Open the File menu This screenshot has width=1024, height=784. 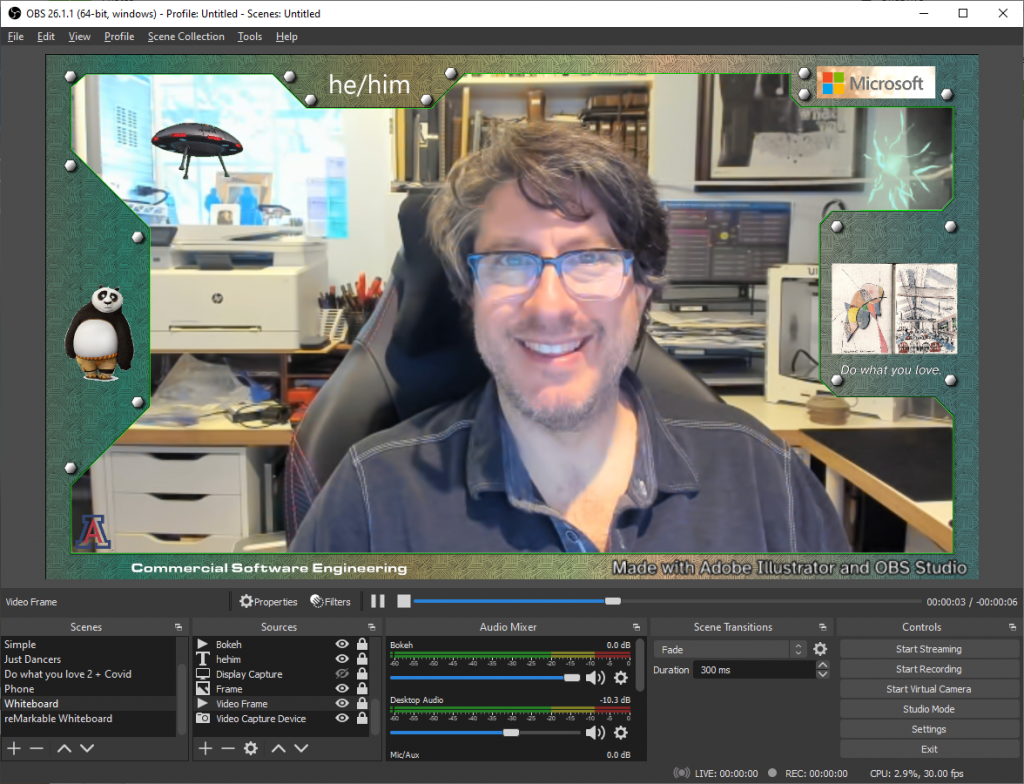[x=16, y=37]
